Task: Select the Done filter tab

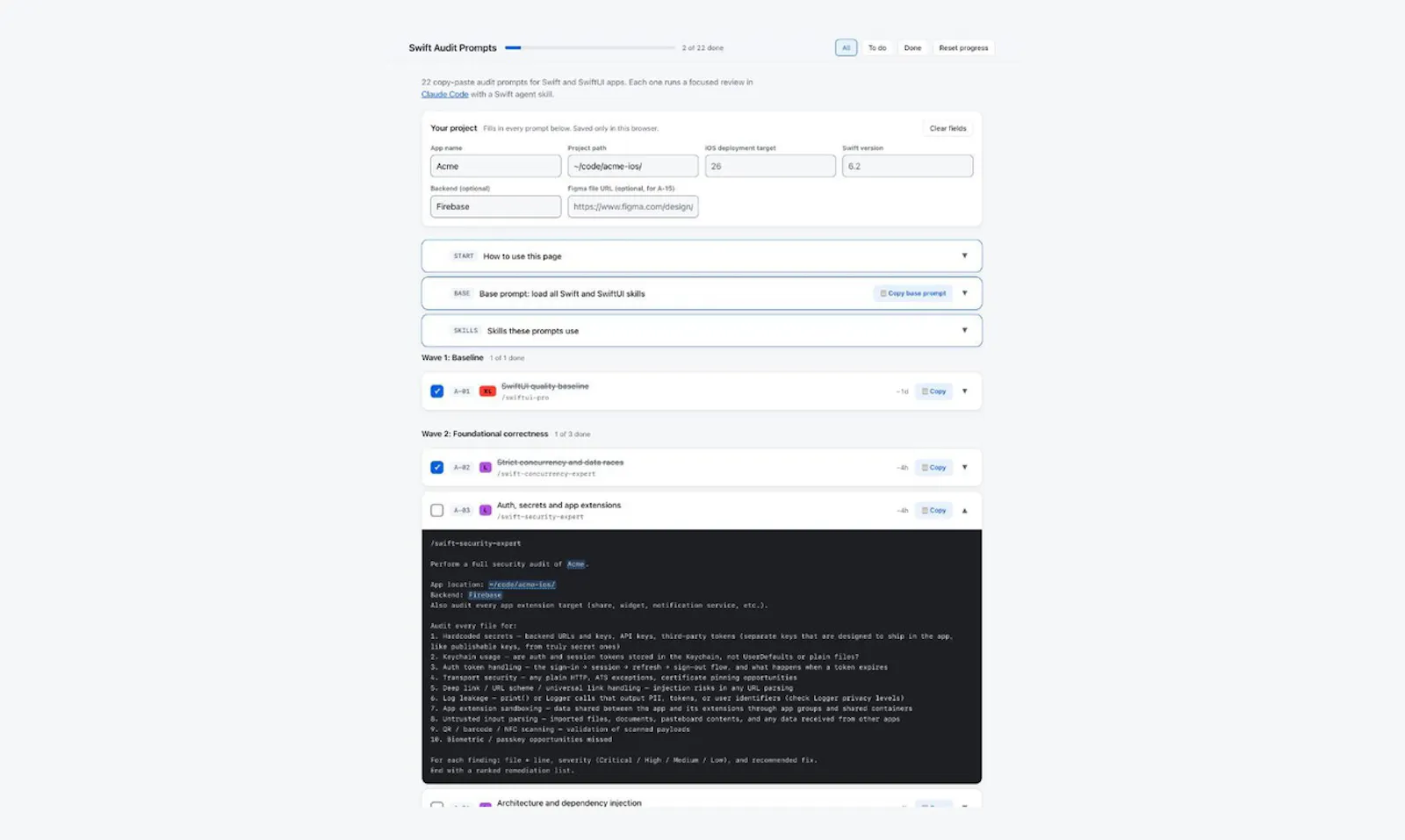Action: pos(912,48)
